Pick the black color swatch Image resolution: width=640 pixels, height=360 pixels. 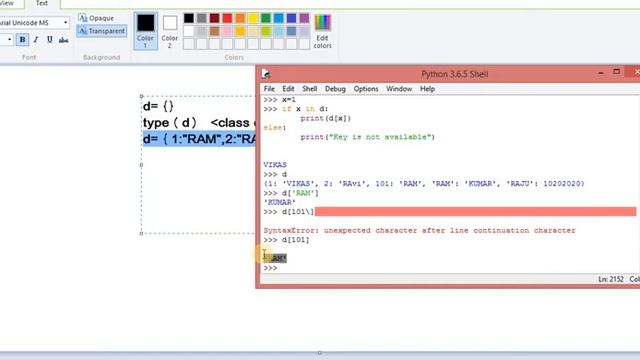point(189,18)
